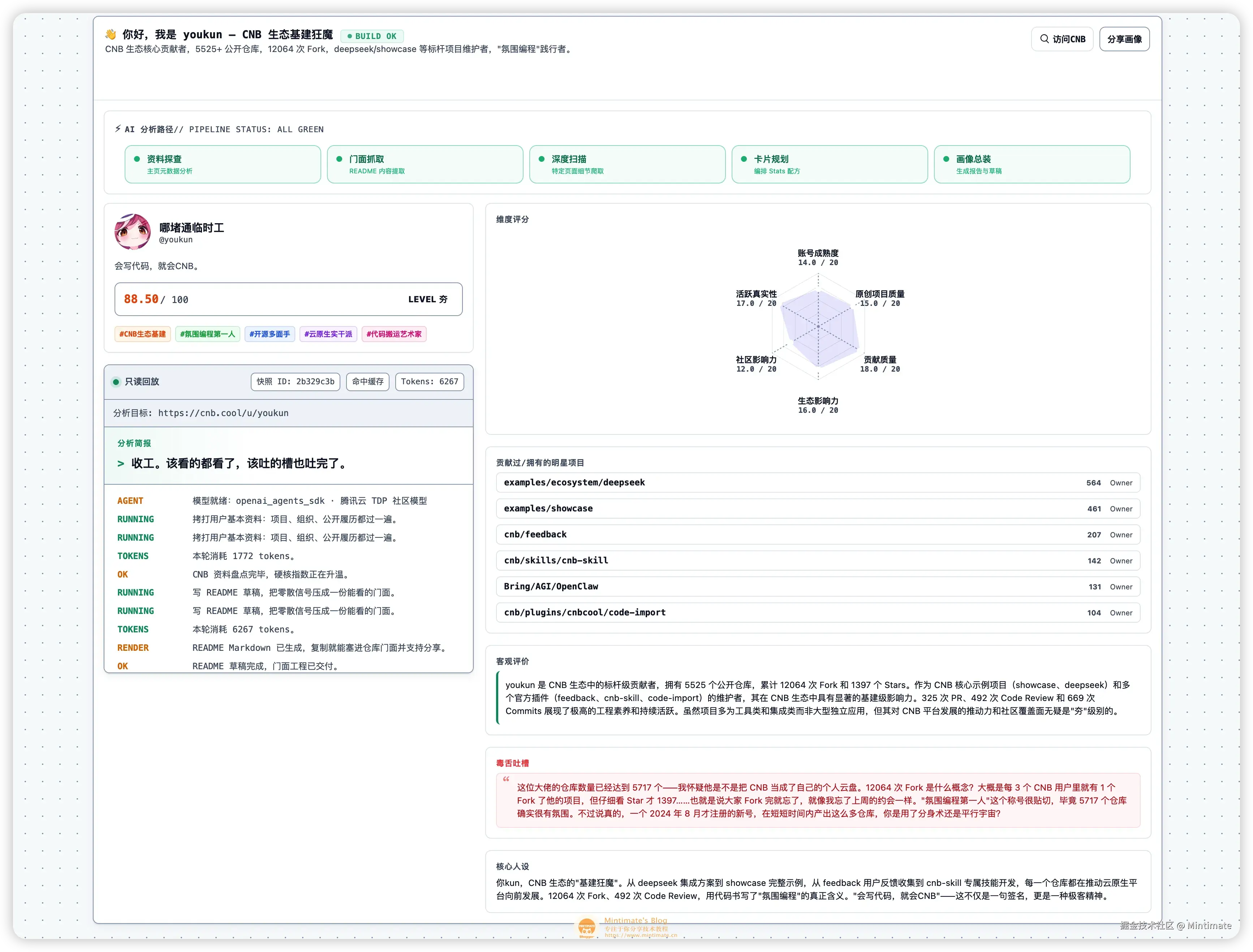The image size is (1253, 952).
Task: Click the 命中缓存 chip
Action: coord(368,382)
